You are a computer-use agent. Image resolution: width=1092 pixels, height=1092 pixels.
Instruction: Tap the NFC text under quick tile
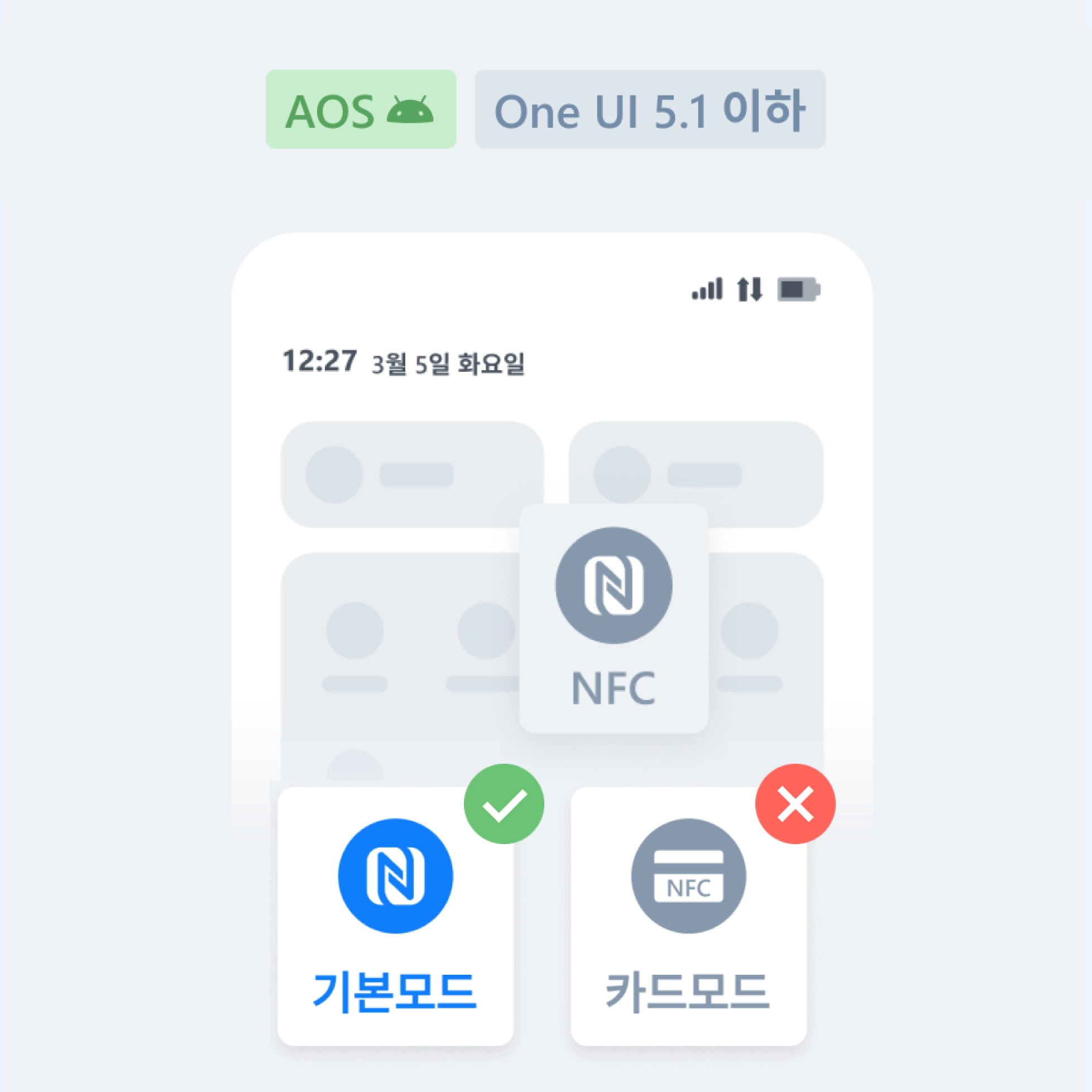(x=614, y=688)
